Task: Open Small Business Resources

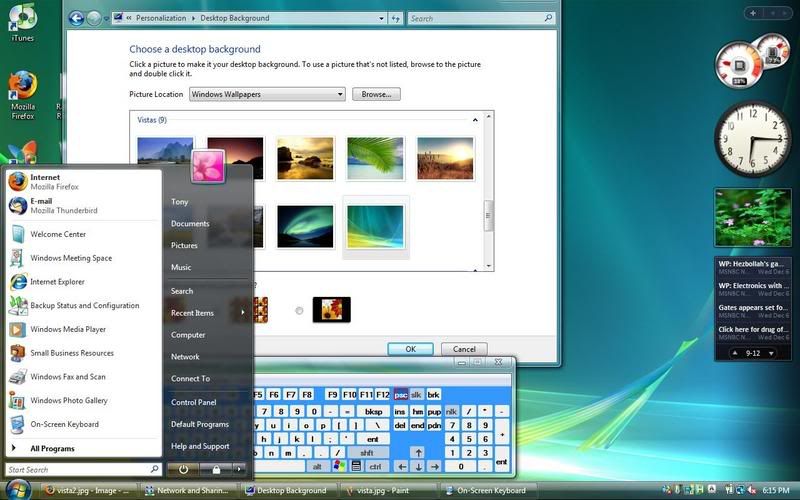Action: click(84, 353)
